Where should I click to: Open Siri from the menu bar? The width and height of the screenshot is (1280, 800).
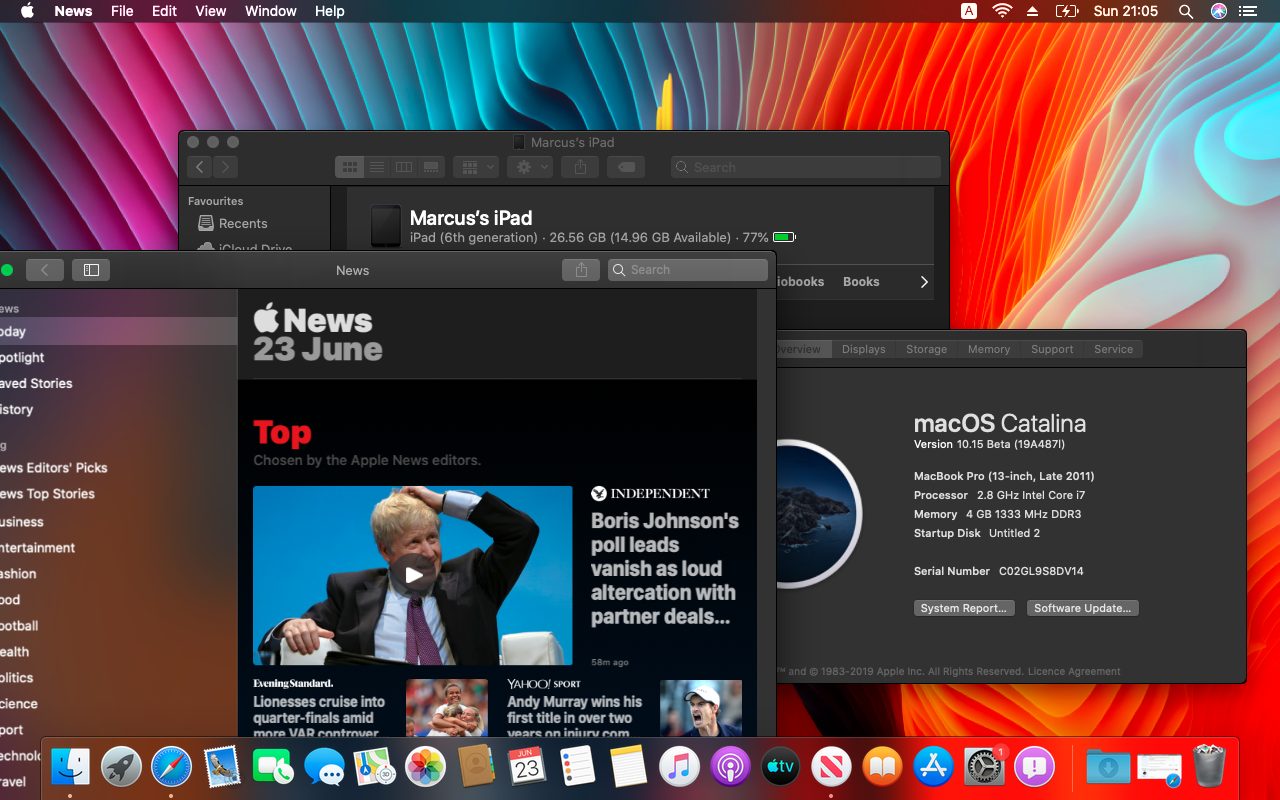pyautogui.click(x=1218, y=11)
